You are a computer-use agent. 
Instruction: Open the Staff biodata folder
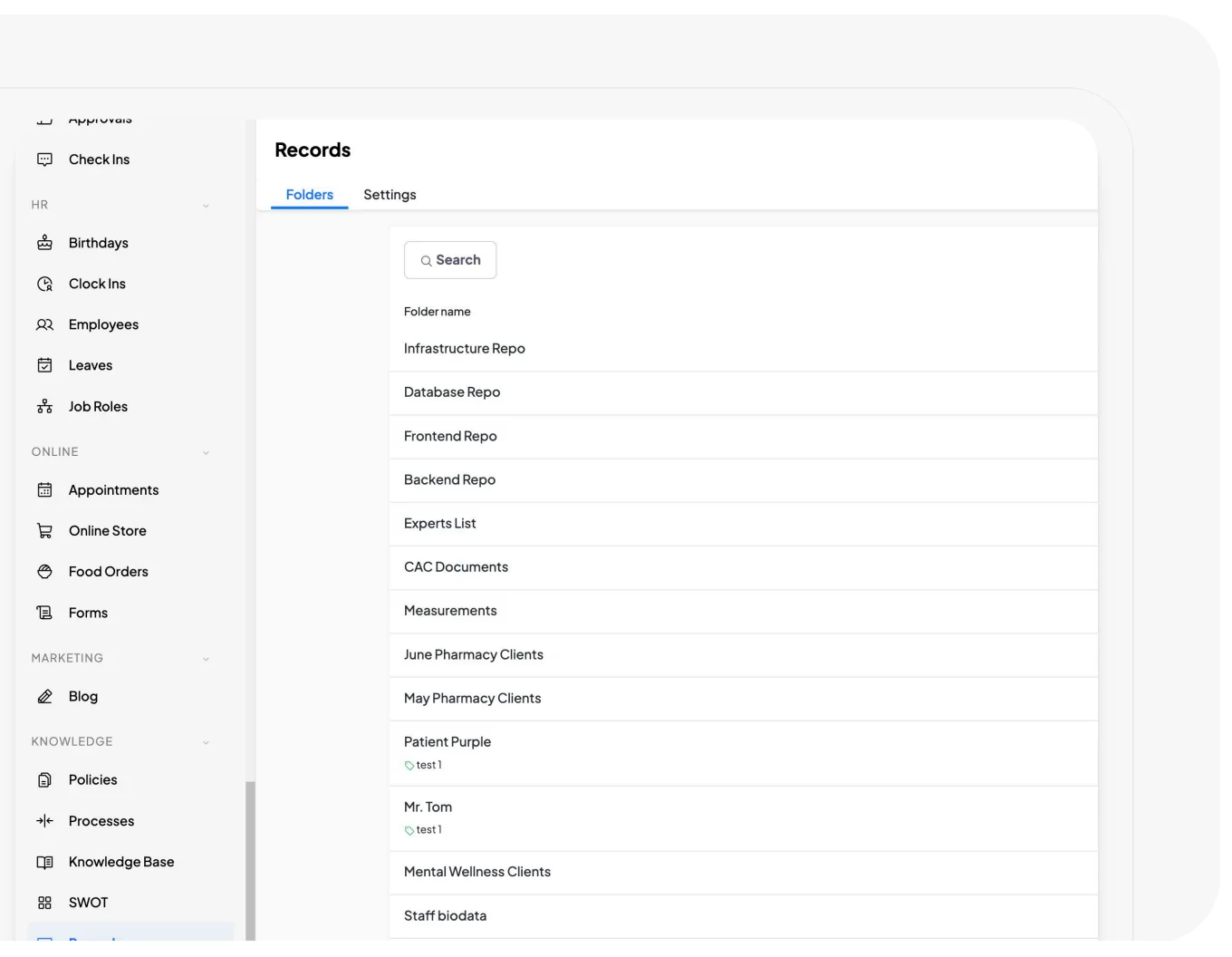click(x=744, y=916)
